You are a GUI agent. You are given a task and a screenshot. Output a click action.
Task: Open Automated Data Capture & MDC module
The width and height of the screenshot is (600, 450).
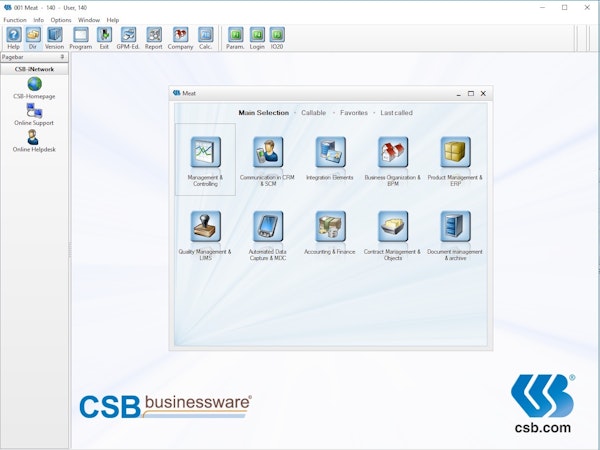point(268,235)
